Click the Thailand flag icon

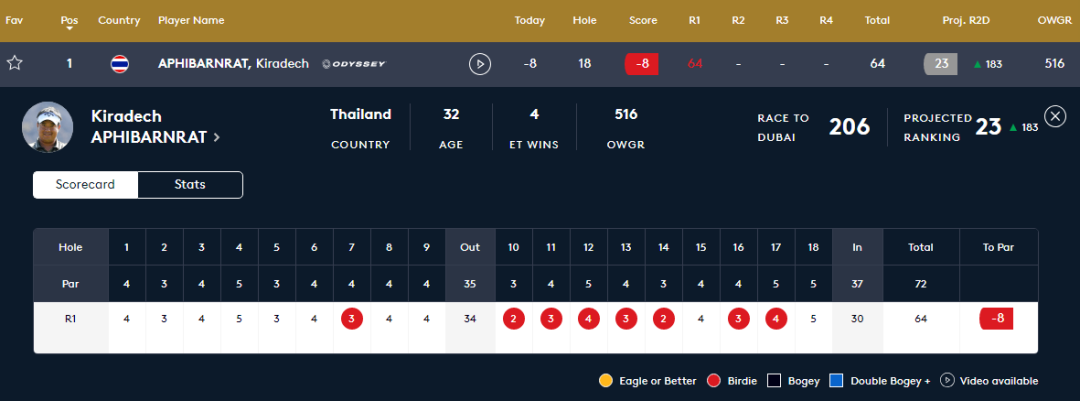coord(119,64)
